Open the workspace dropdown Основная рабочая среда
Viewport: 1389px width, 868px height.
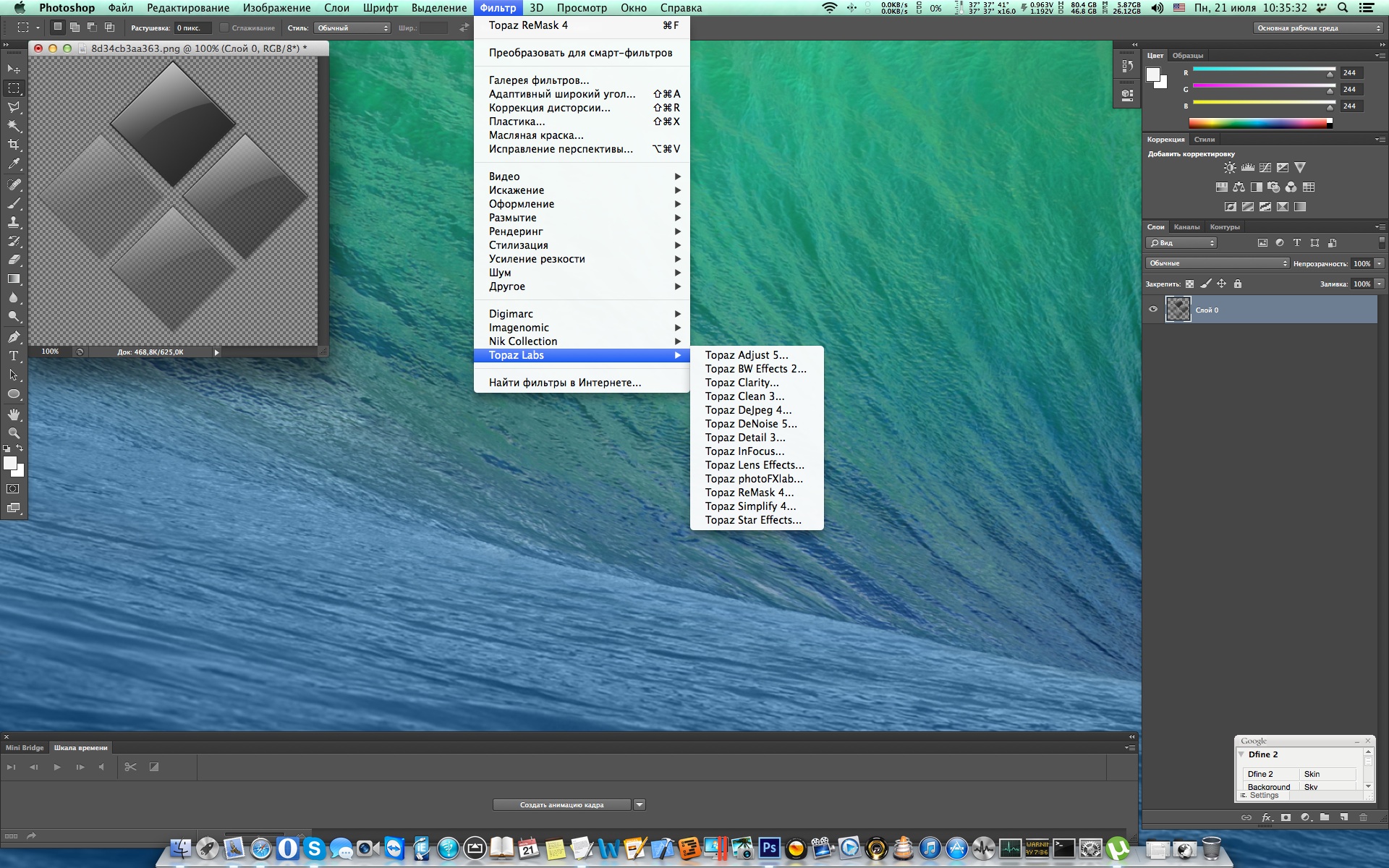tap(1318, 28)
